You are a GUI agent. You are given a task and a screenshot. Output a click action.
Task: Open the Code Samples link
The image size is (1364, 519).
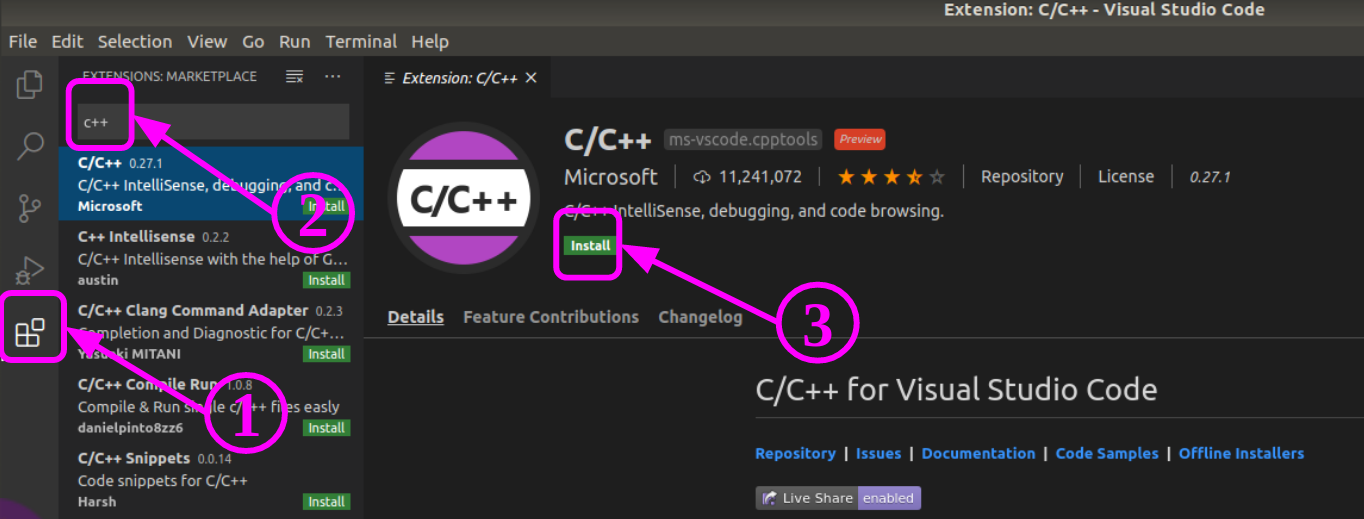[x=1107, y=453]
